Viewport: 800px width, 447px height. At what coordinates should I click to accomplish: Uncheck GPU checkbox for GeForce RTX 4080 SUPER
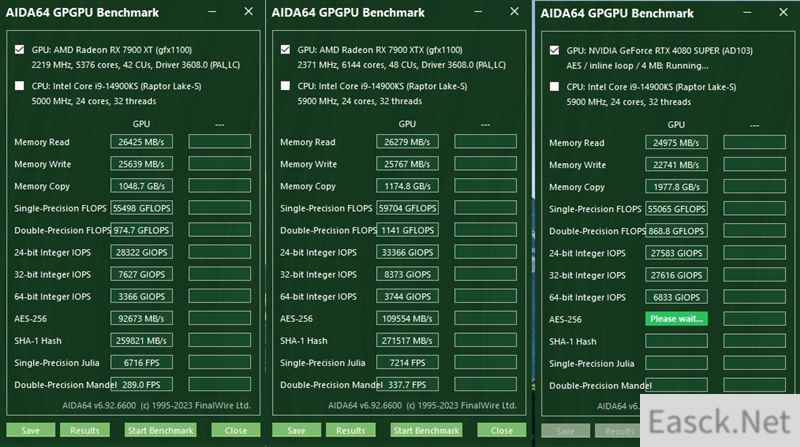coord(554,50)
